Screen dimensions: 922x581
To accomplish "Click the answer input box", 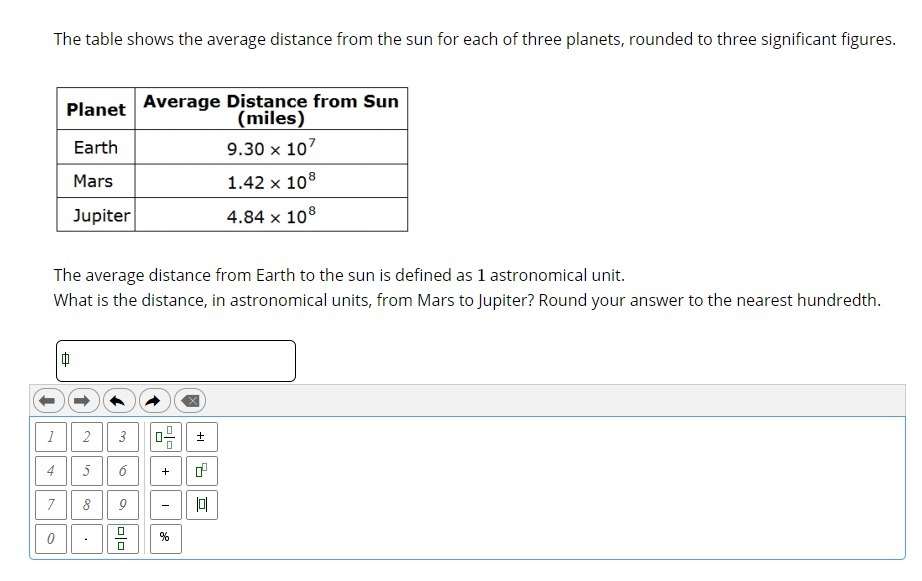I will [x=176, y=360].
